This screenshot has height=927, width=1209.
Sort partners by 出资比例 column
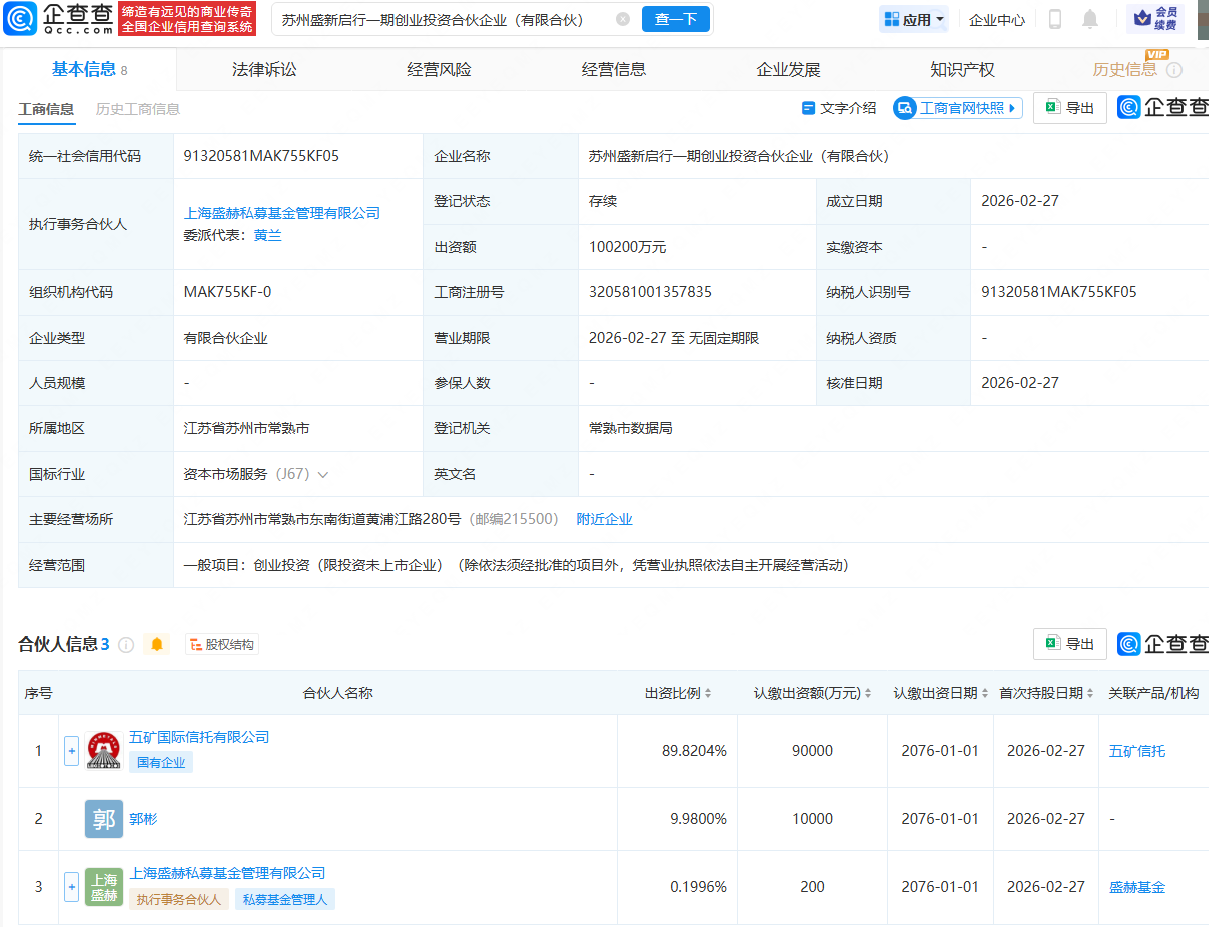click(708, 693)
